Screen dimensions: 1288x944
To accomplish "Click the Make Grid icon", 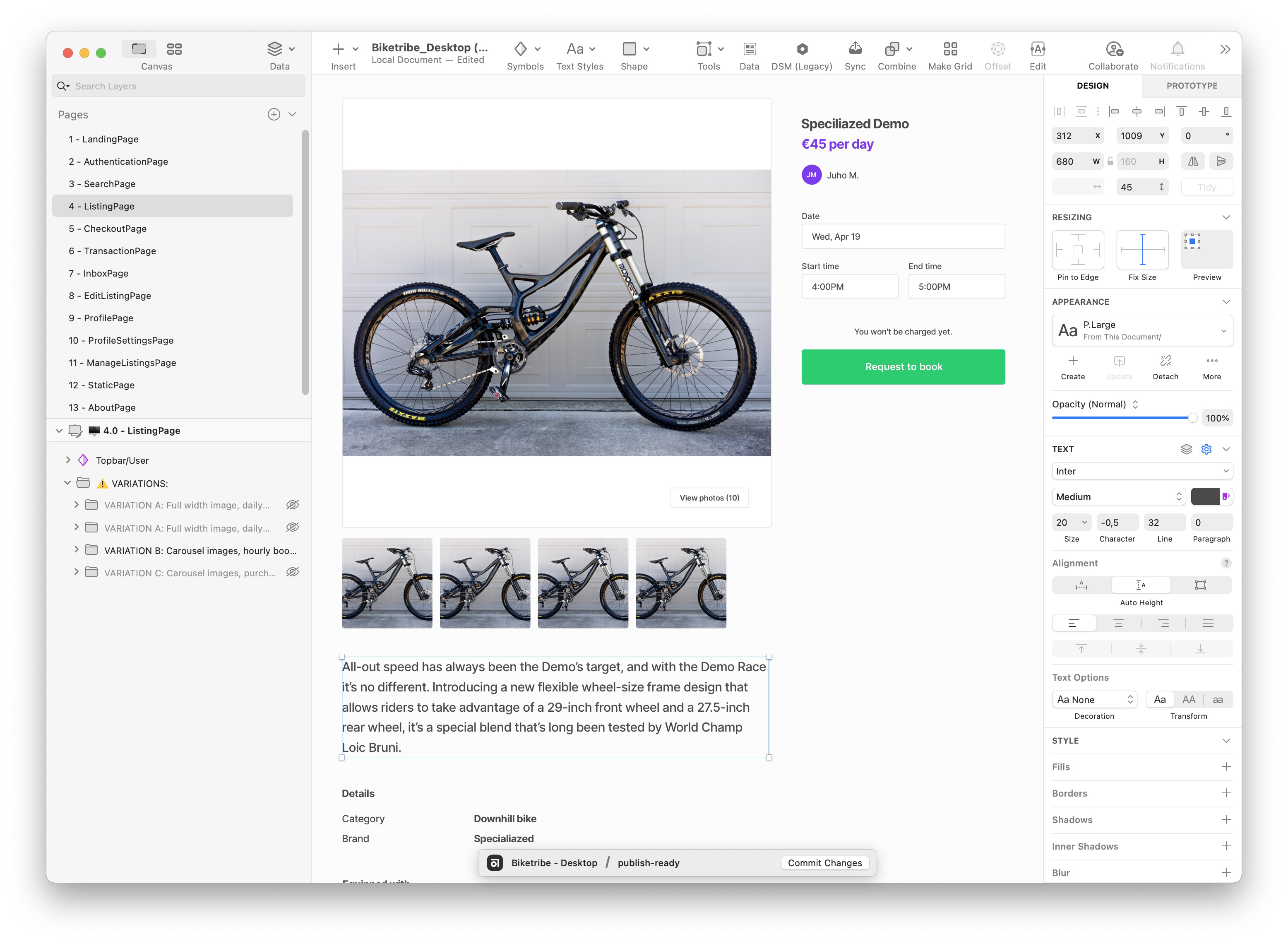I will (x=950, y=48).
